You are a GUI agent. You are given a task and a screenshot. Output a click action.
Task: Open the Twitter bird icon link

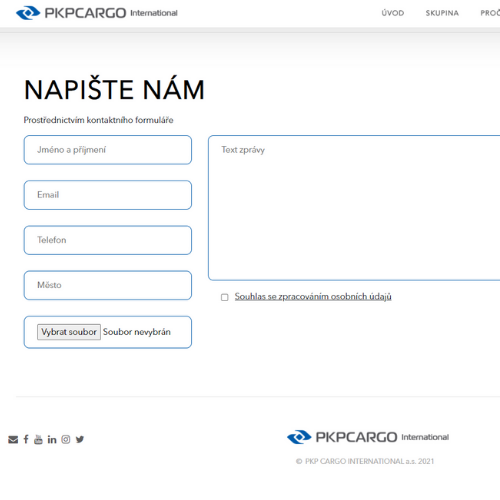80,440
